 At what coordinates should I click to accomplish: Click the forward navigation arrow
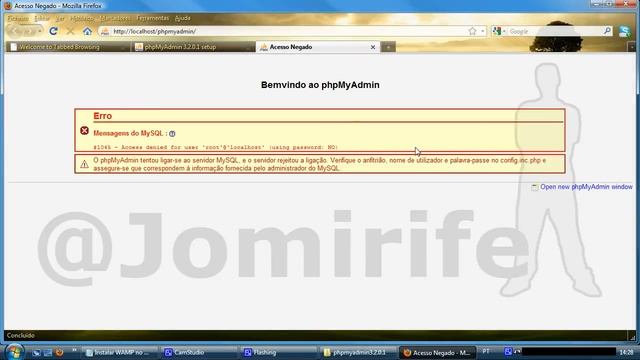point(28,31)
